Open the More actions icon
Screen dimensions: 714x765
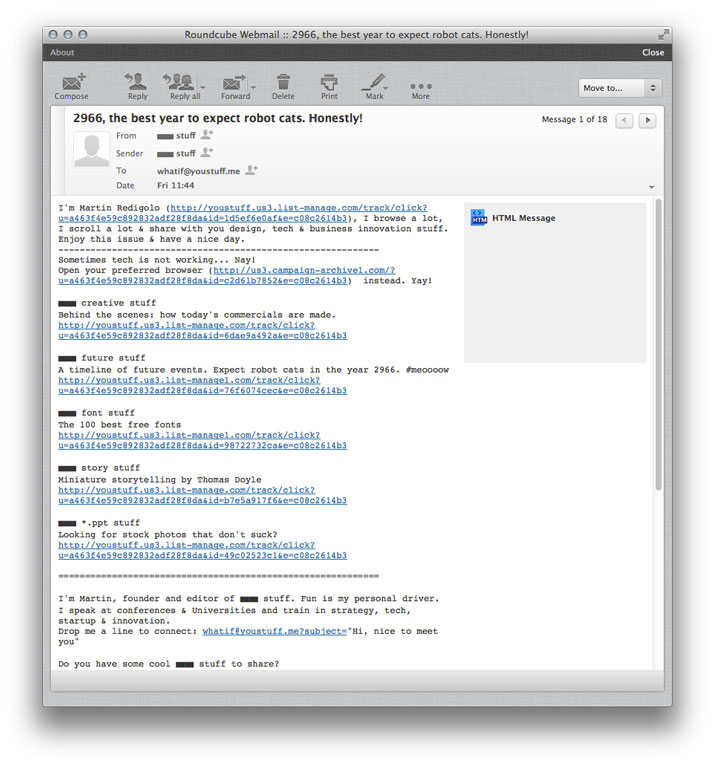pos(421,90)
